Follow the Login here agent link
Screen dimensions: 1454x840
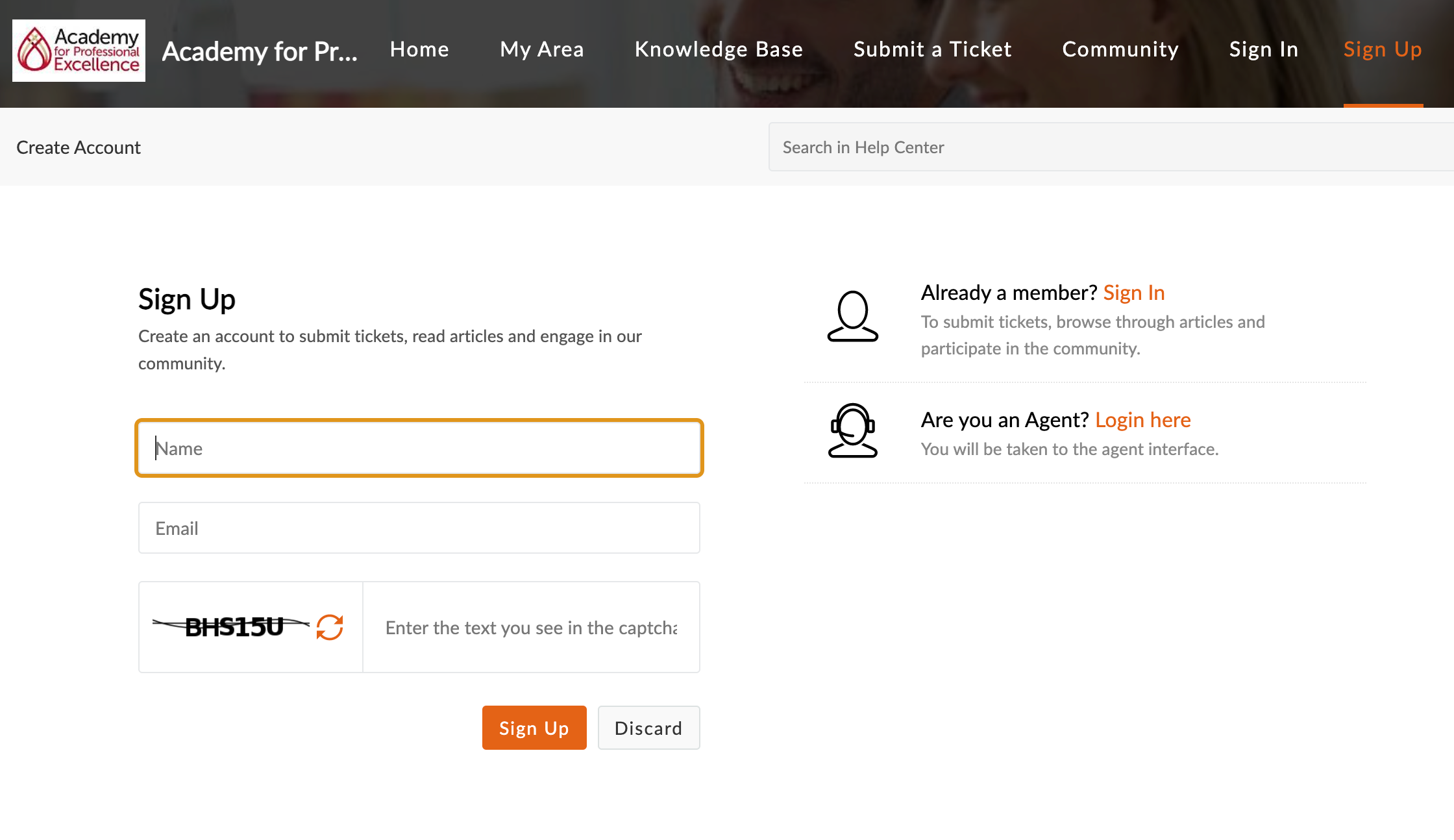[x=1142, y=420]
